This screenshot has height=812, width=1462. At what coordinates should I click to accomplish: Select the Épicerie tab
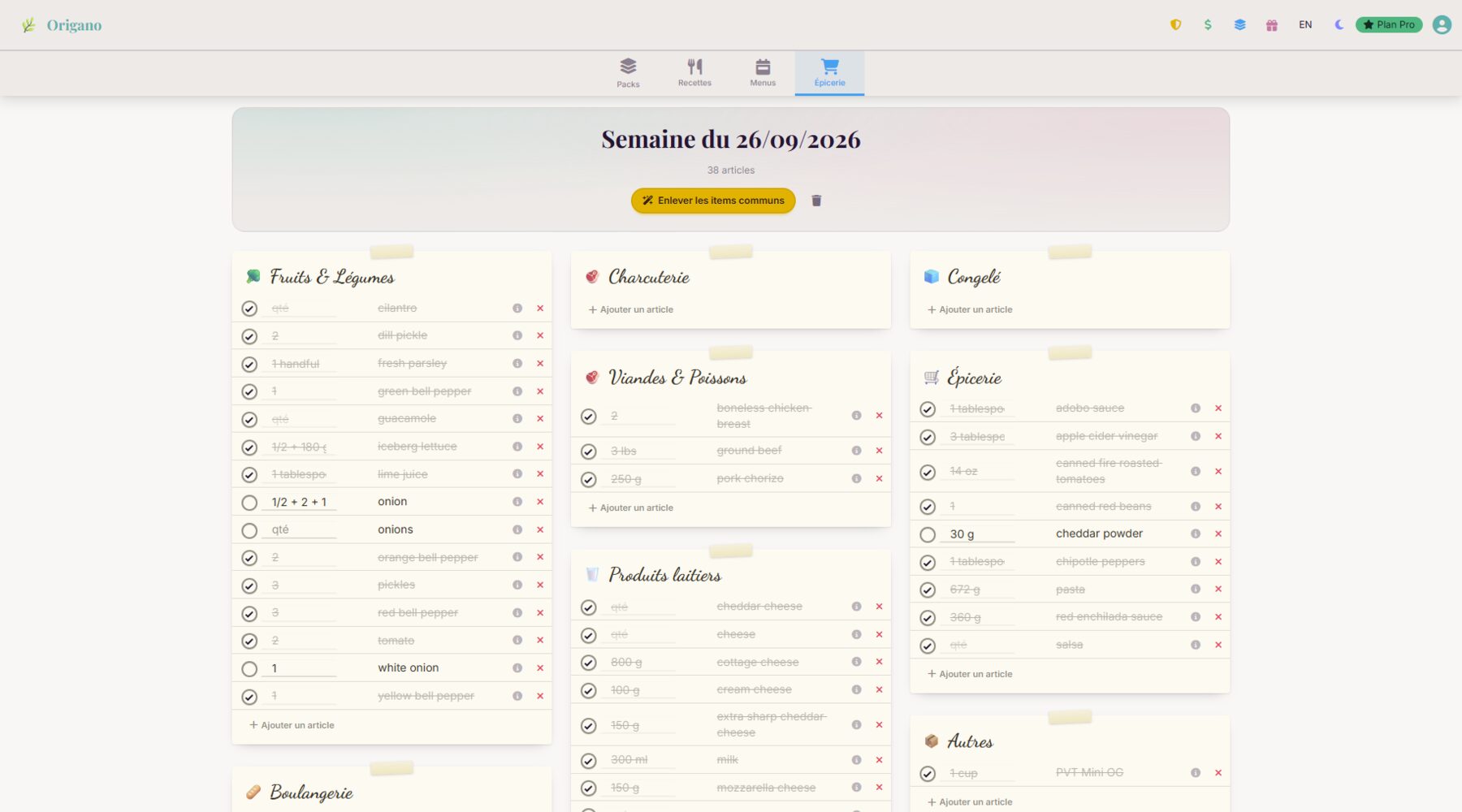click(x=829, y=73)
